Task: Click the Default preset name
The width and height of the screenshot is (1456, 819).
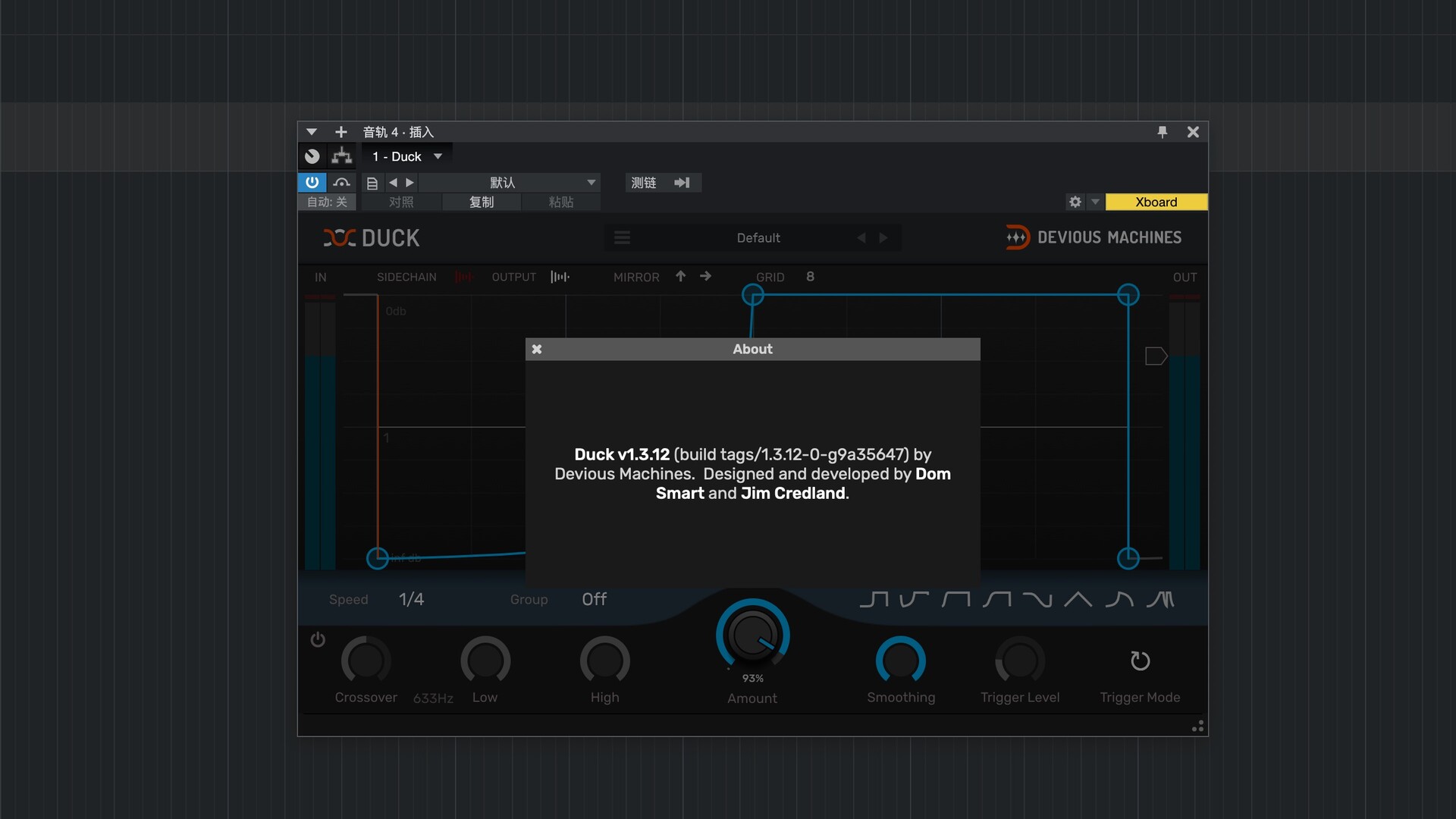Action: pos(758,238)
